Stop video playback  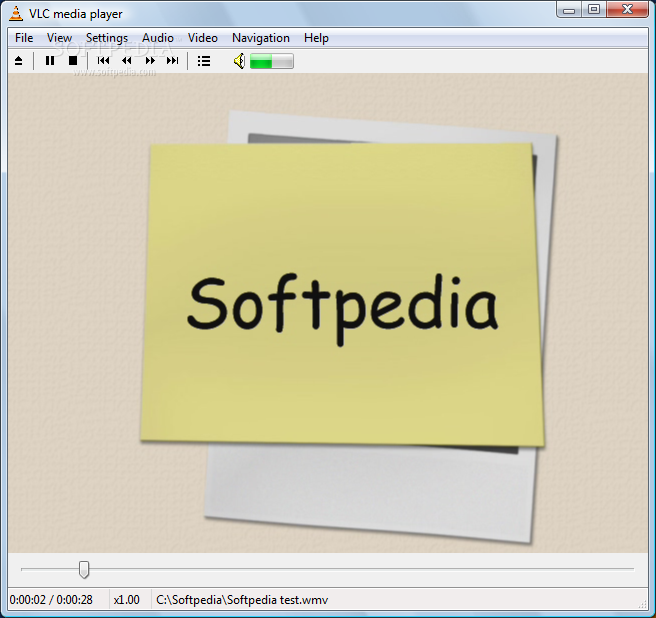[x=73, y=61]
